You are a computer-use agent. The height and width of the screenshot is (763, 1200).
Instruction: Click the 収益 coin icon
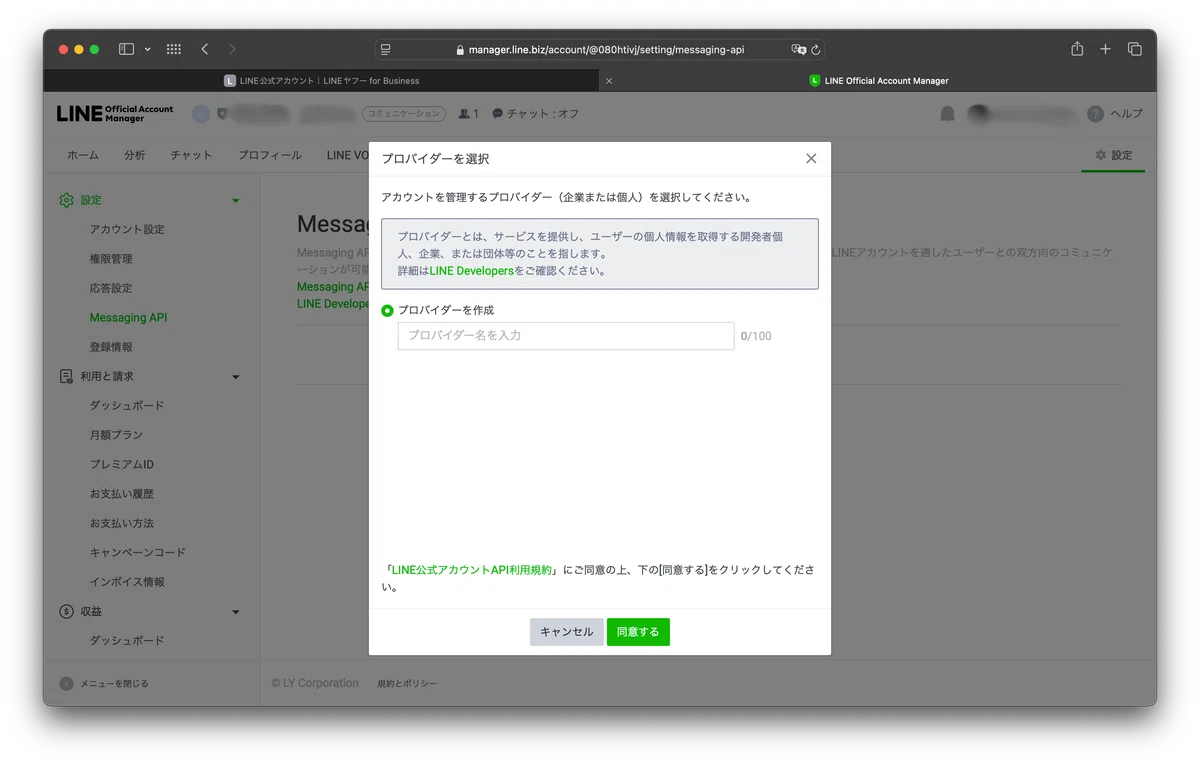[x=66, y=611]
